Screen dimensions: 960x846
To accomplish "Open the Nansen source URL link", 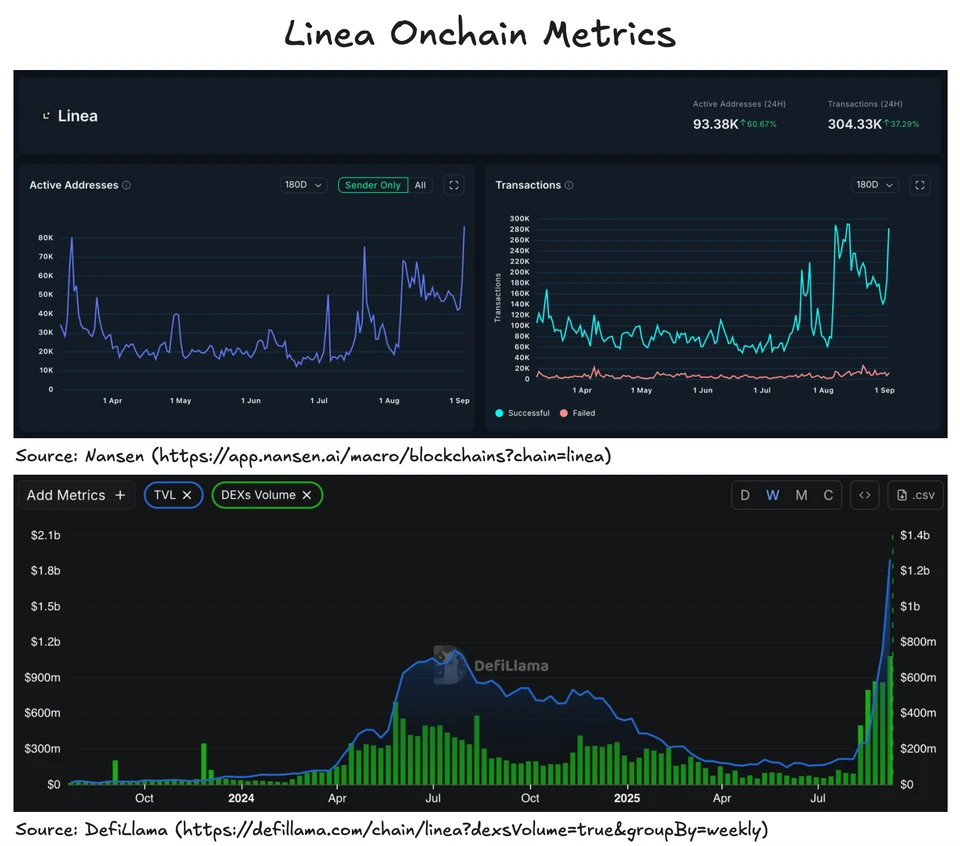I will coord(394,456).
